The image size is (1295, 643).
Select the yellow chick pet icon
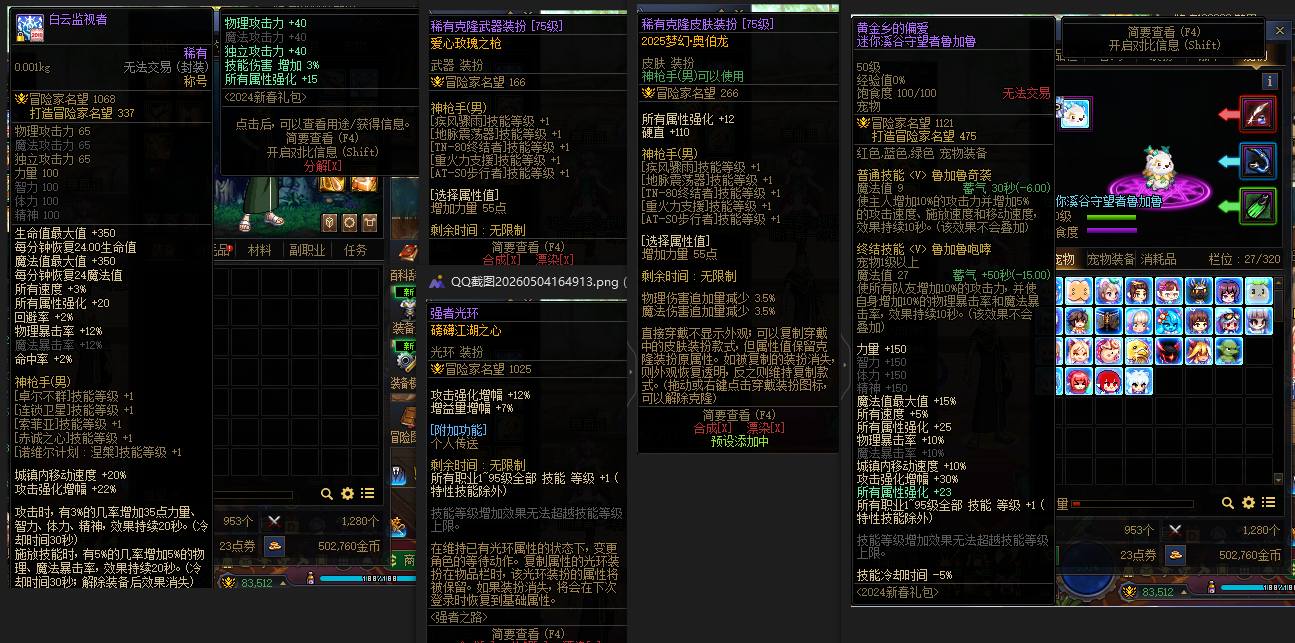click(1138, 351)
